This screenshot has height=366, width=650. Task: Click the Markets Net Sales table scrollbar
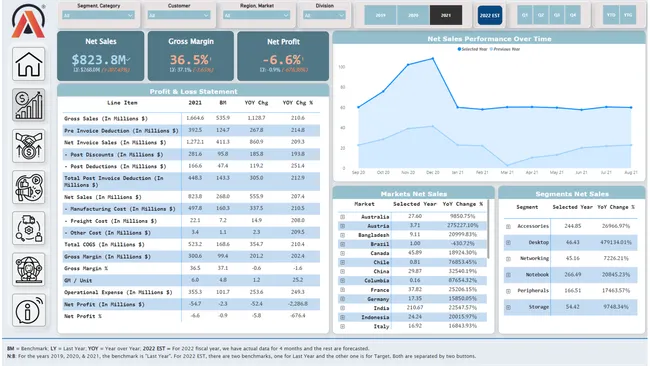pyautogui.click(x=488, y=229)
